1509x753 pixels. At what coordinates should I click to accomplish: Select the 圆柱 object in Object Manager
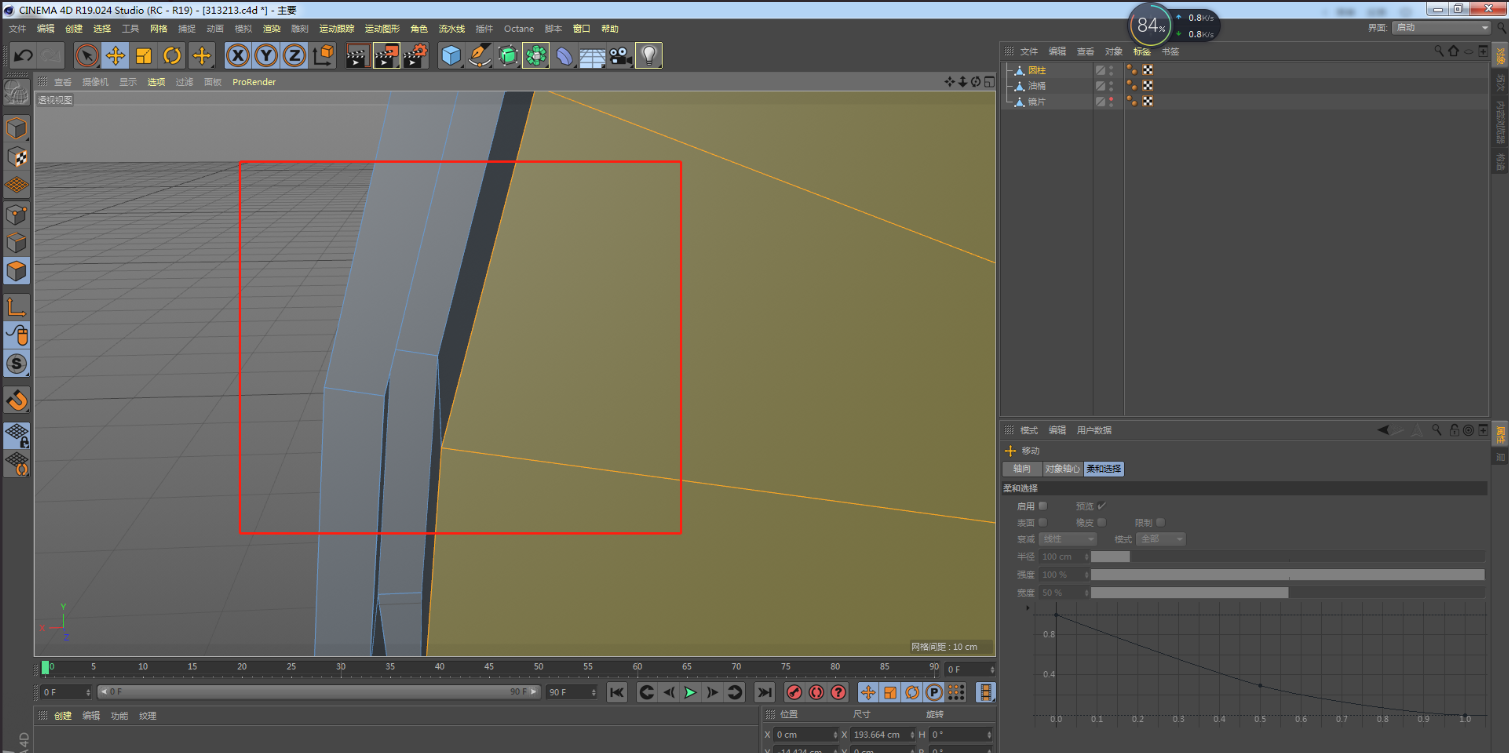click(x=1037, y=70)
